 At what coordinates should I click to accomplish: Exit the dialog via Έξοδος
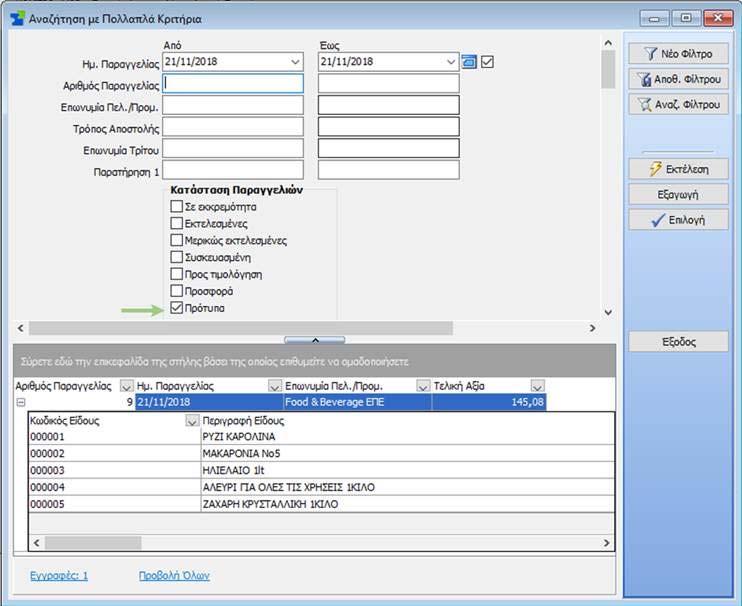[678, 342]
